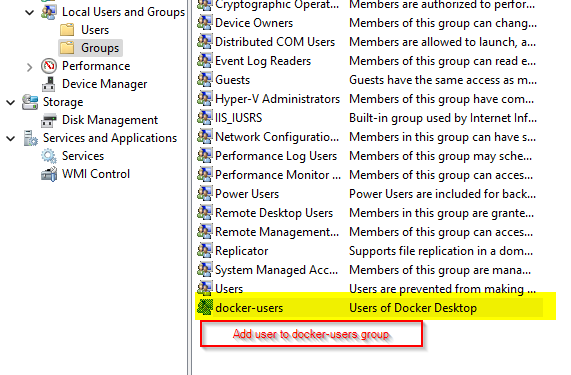The height and width of the screenshot is (375, 571).
Task: Expand the Performance tree node
Action: coord(29,67)
